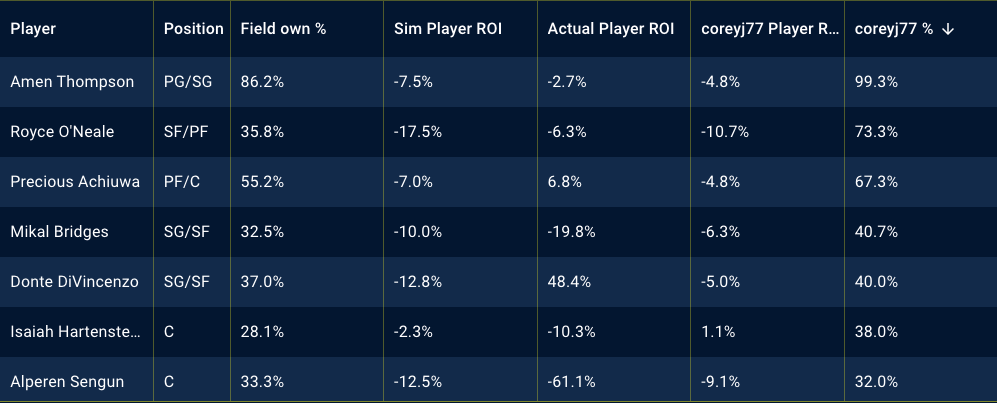Click the -61.1% Actual ROI value
This screenshot has height=403, width=997.
click(x=571, y=381)
